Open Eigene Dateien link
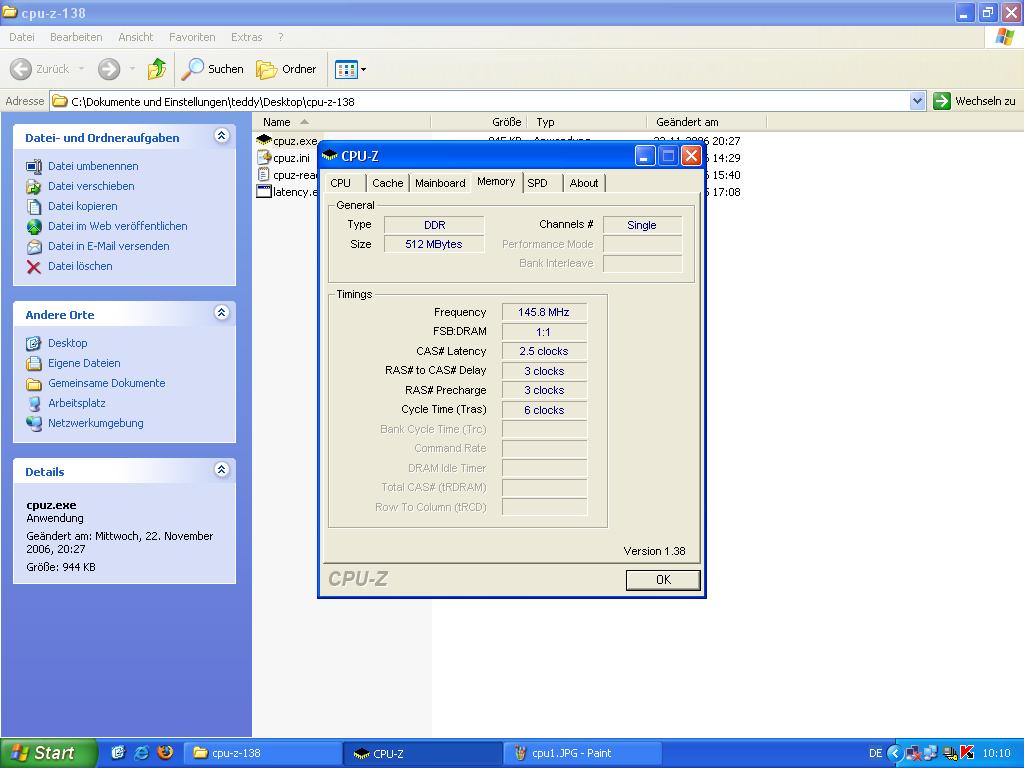The width and height of the screenshot is (1024, 768). click(84, 363)
